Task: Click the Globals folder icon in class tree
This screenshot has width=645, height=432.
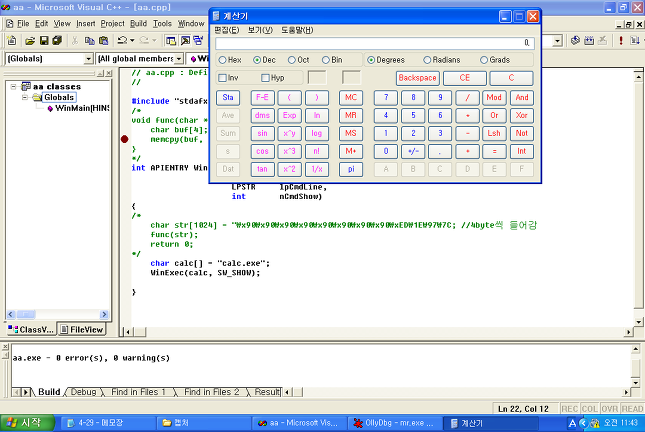Action: [x=37, y=98]
